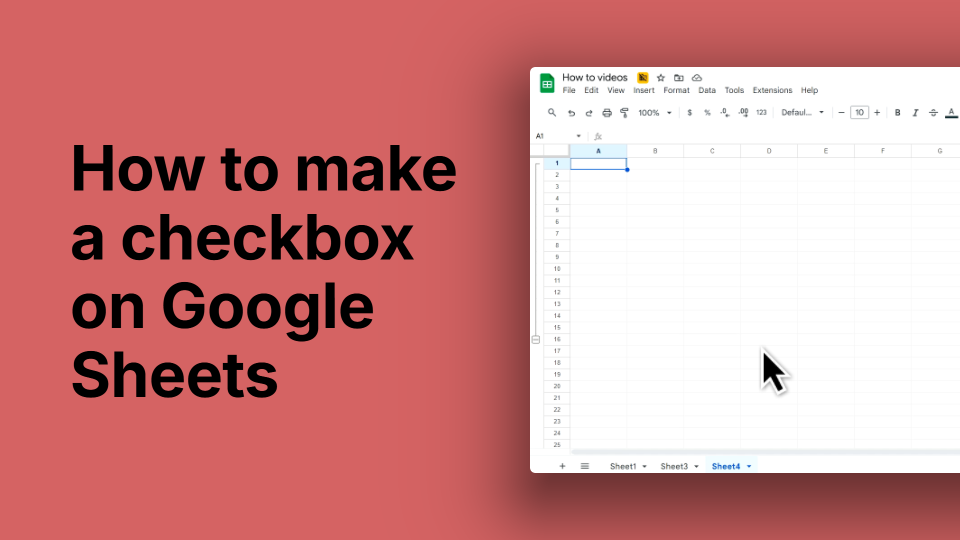This screenshot has height=540, width=960.
Task: Click the font size field showing 10
Action: [x=860, y=113]
